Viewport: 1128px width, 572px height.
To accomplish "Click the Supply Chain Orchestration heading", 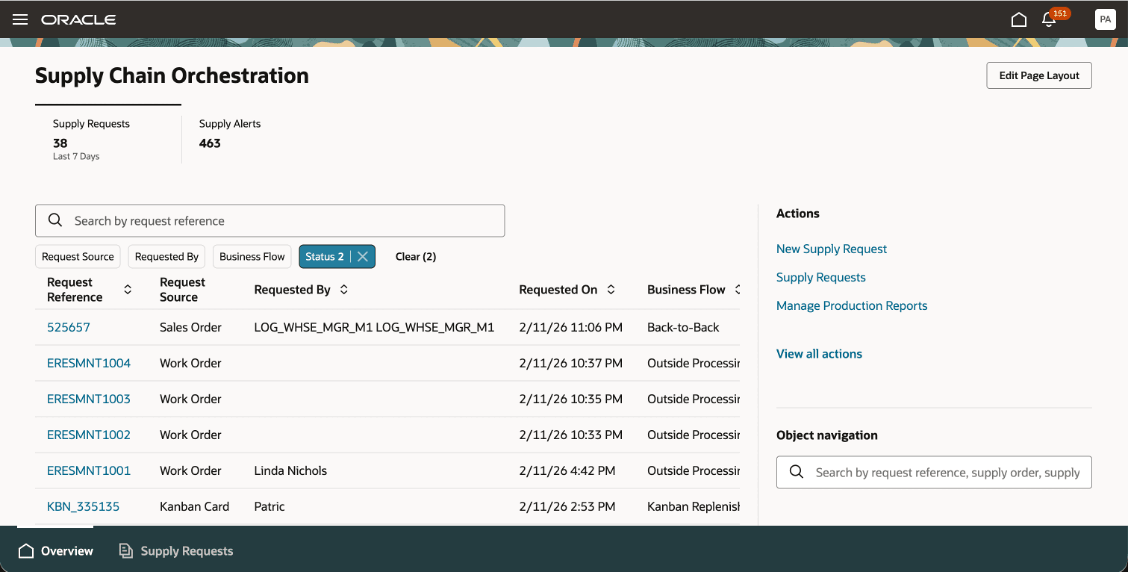I will coord(172,76).
